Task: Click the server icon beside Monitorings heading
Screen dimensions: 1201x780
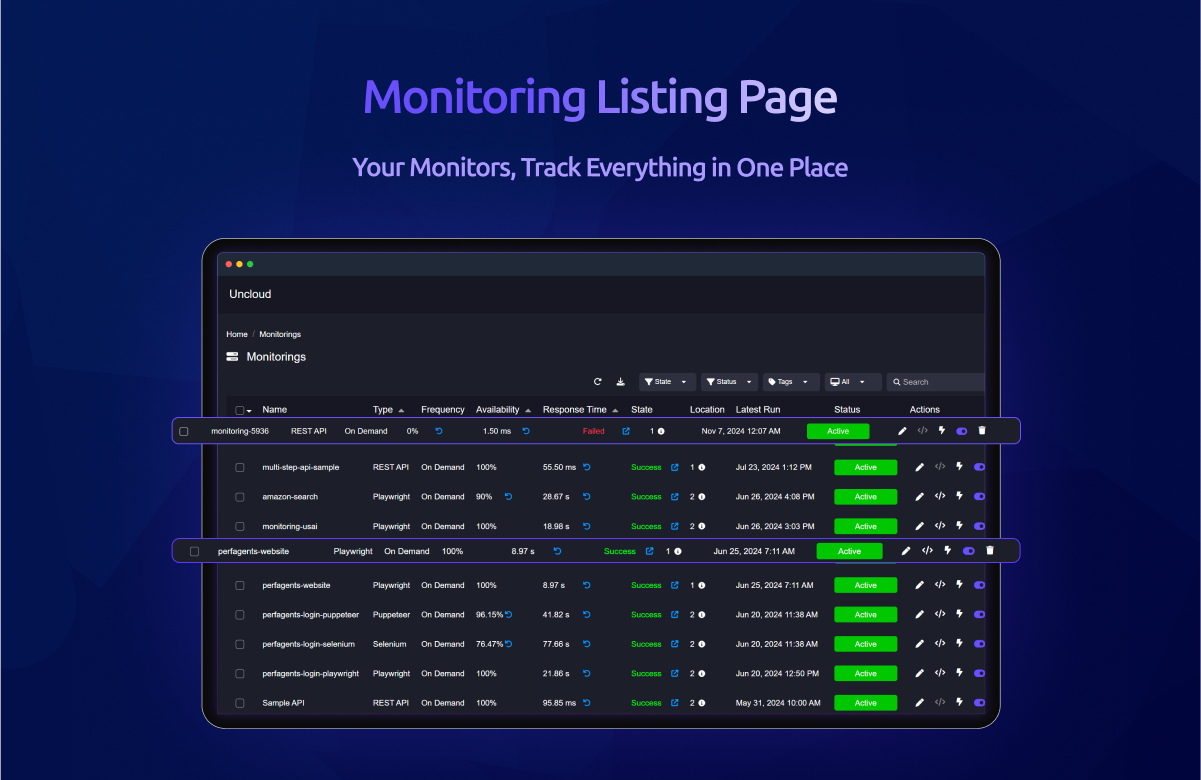Action: (232, 357)
